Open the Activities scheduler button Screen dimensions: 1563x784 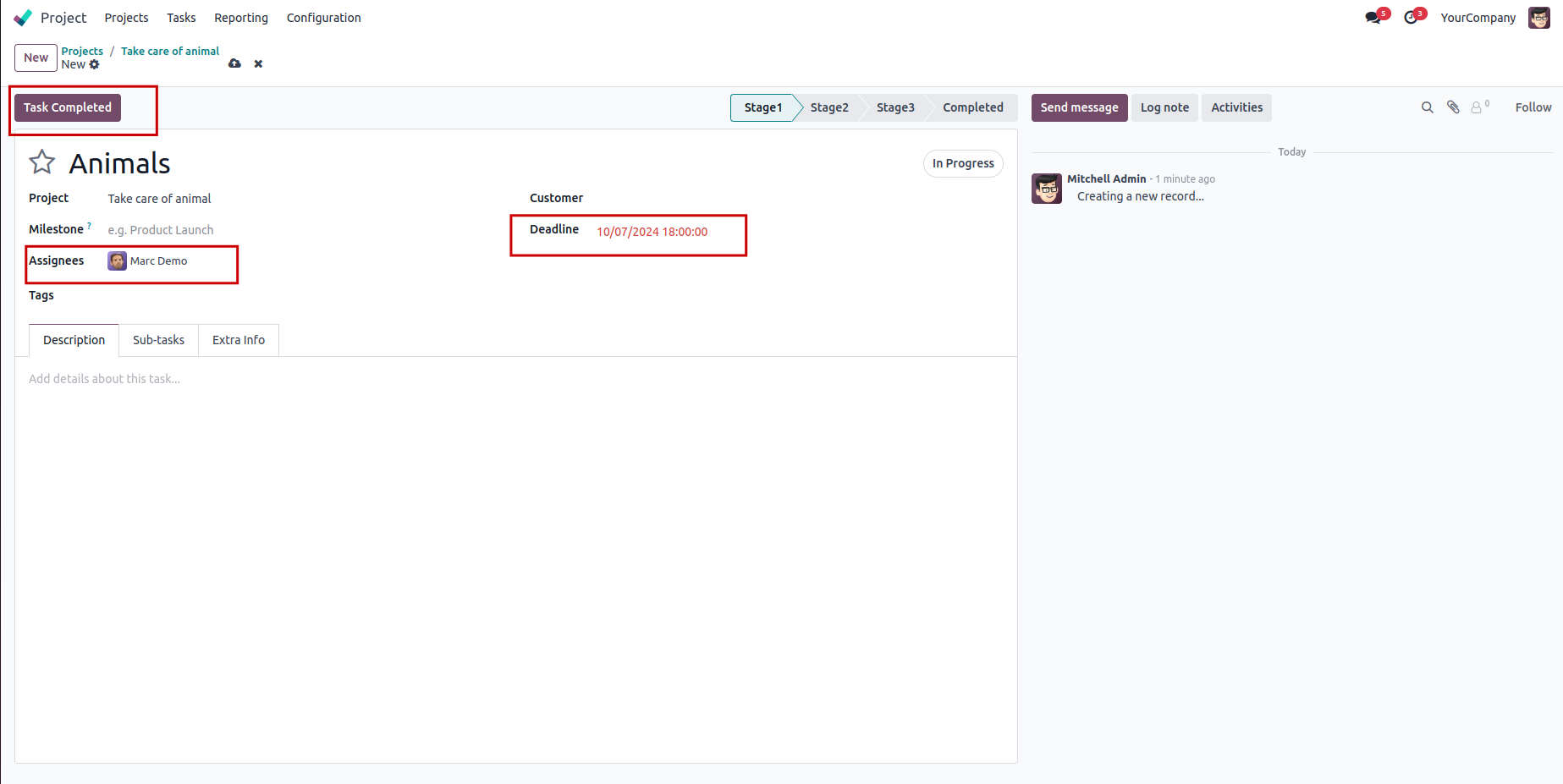(x=1236, y=107)
